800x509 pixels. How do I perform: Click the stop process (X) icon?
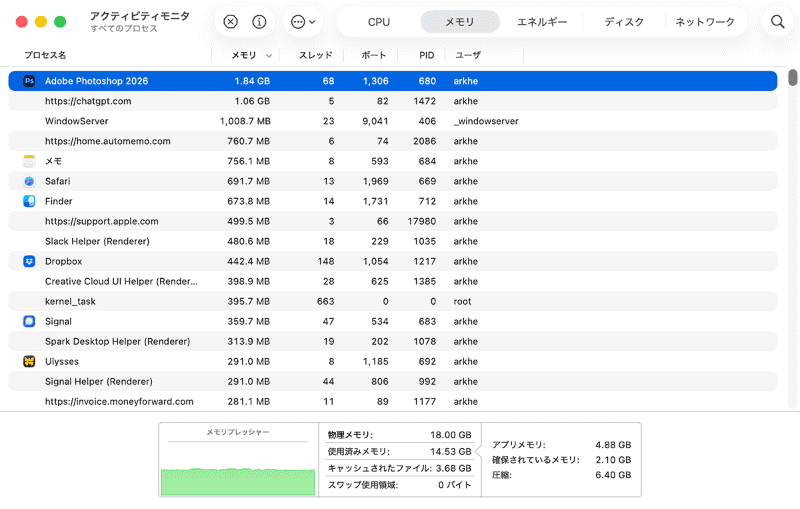click(x=231, y=22)
